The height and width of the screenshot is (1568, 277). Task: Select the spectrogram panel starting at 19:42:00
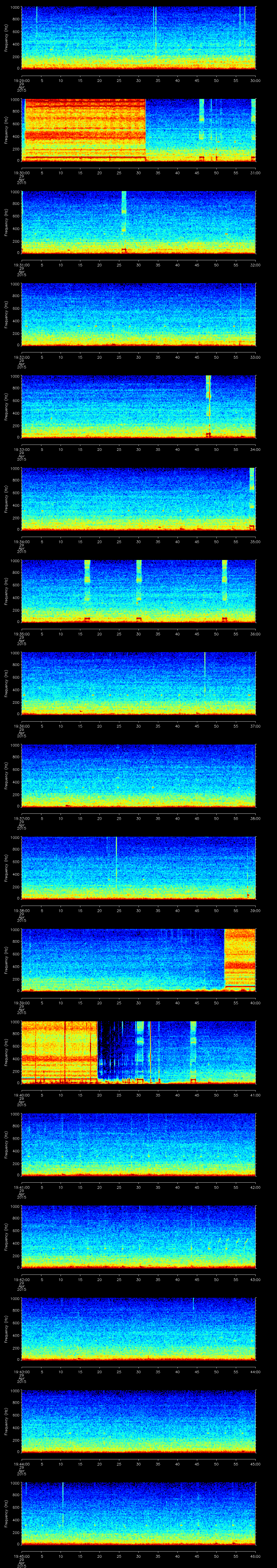click(x=138, y=1237)
